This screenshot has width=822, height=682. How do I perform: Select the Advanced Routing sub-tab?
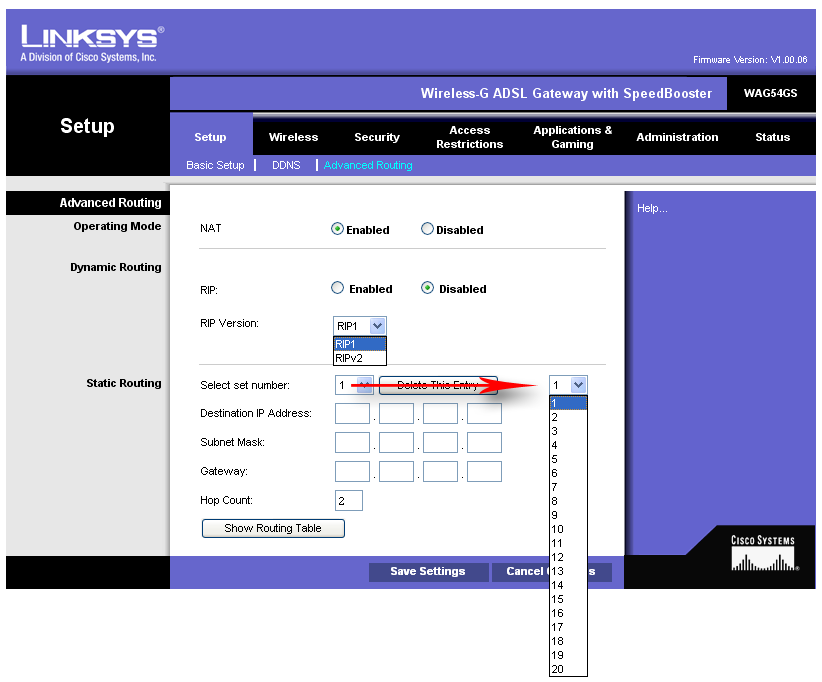[x=368, y=165]
